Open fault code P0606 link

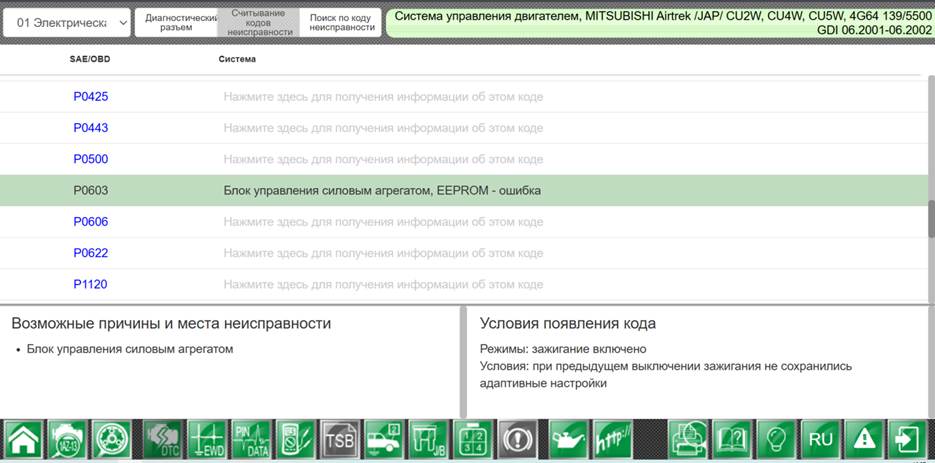point(91,222)
